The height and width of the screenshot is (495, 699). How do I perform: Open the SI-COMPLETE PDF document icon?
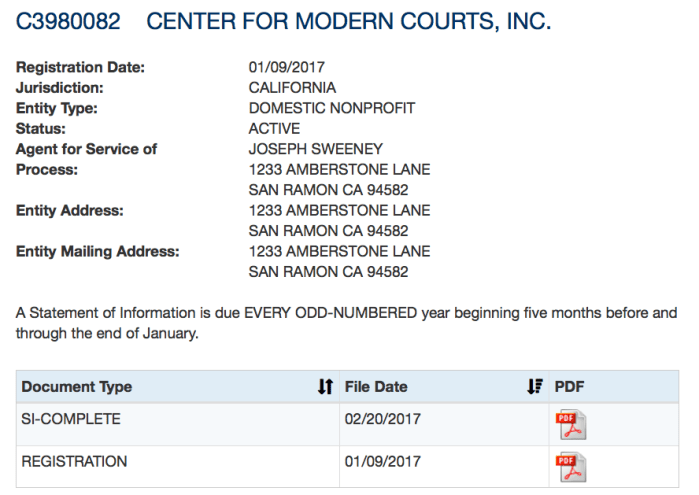(570, 425)
